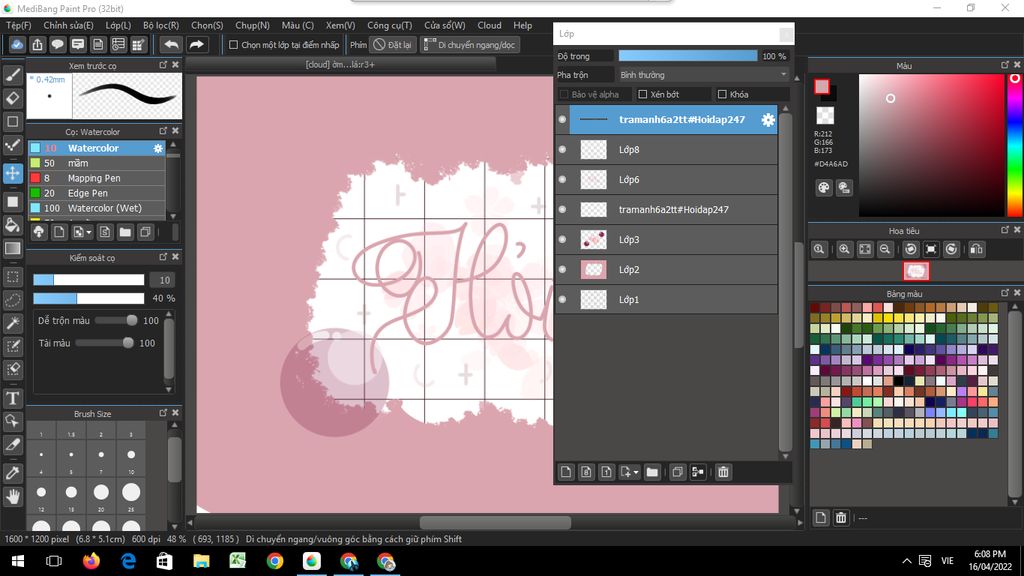
Task: Create new layer in Lớp panel
Action: 566,472
